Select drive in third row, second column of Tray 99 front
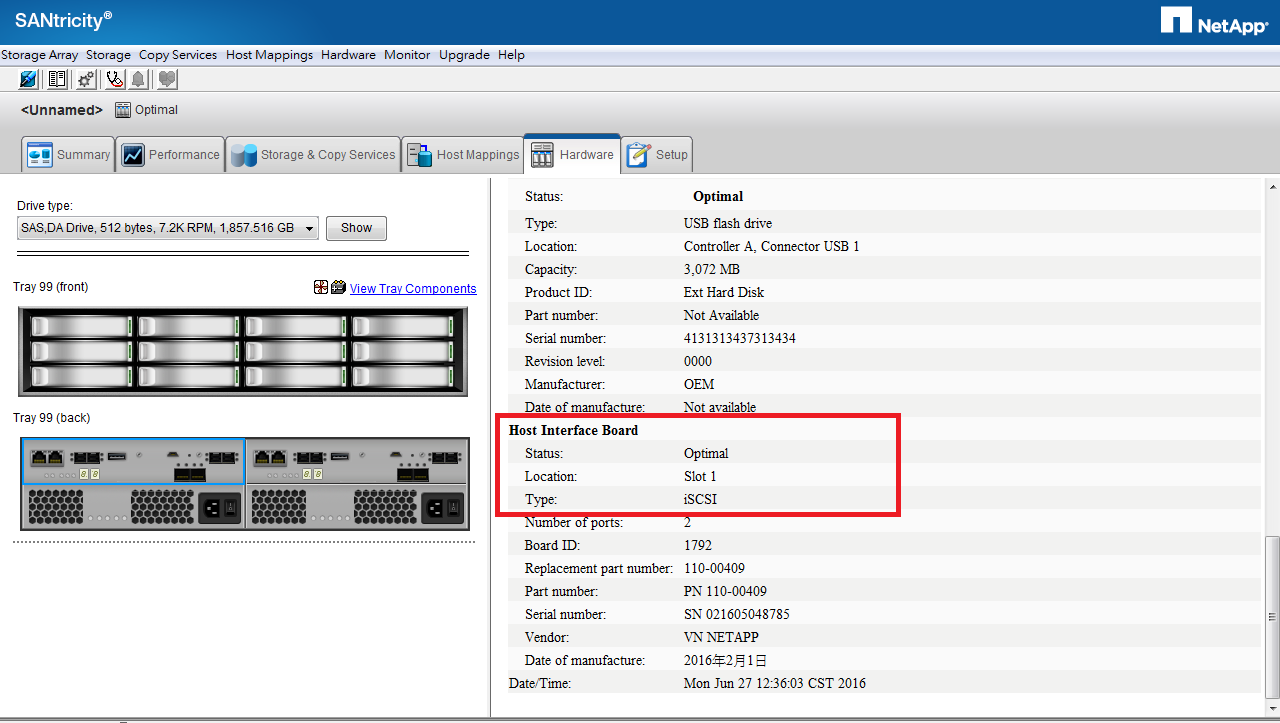 (189, 376)
